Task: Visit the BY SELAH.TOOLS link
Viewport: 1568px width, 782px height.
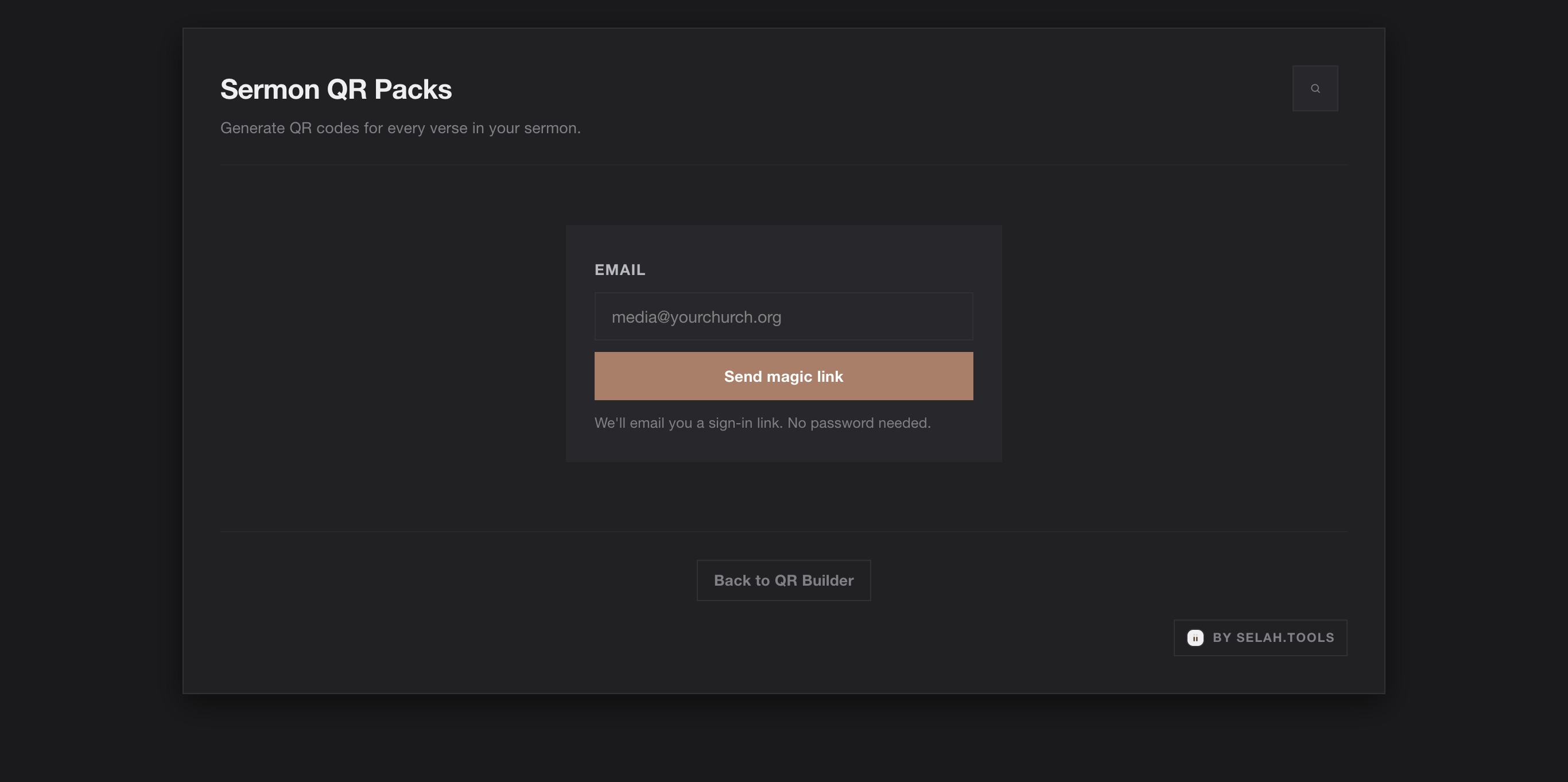Action: pyautogui.click(x=1259, y=637)
